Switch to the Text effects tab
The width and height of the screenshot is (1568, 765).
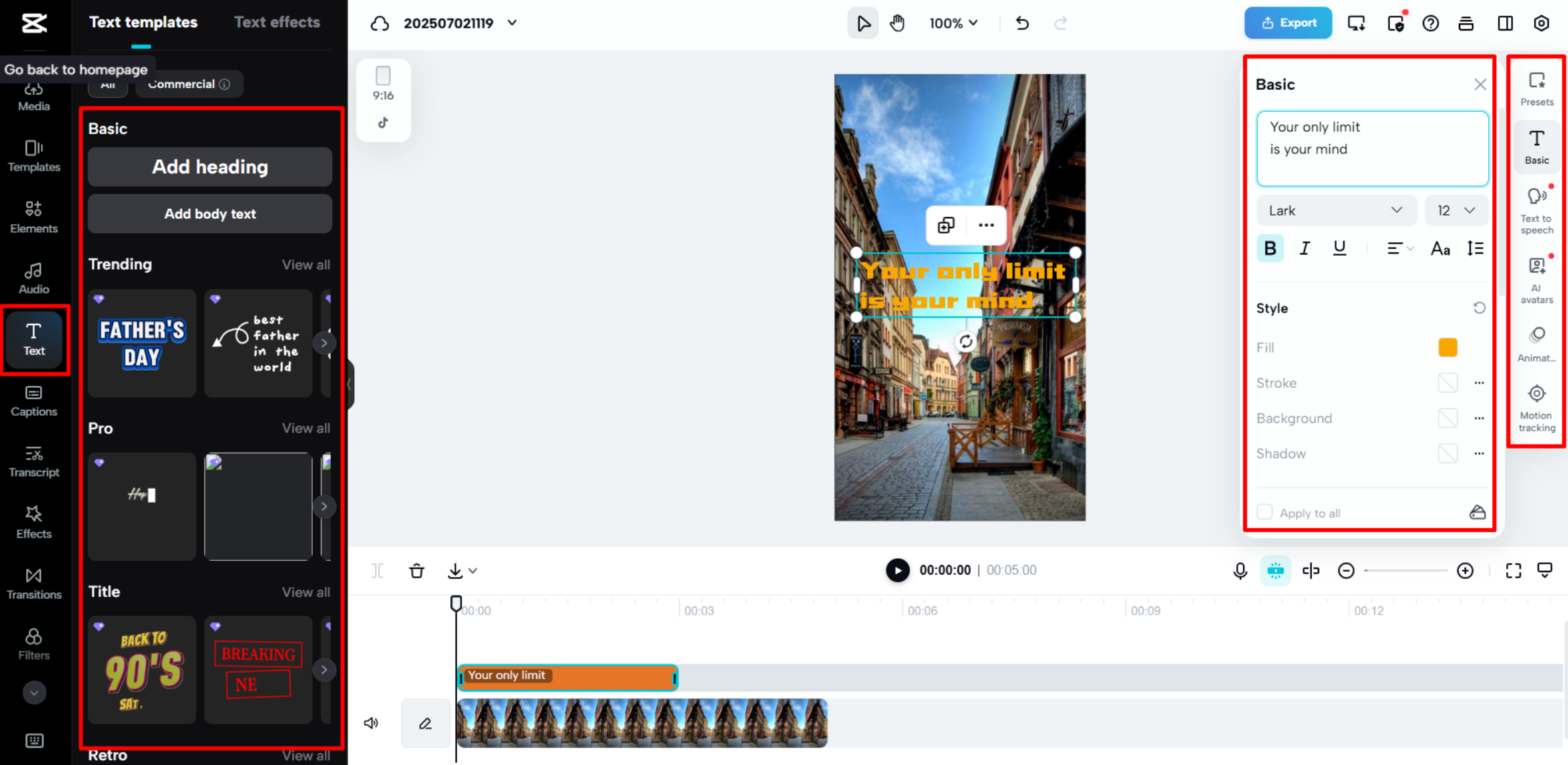[276, 22]
